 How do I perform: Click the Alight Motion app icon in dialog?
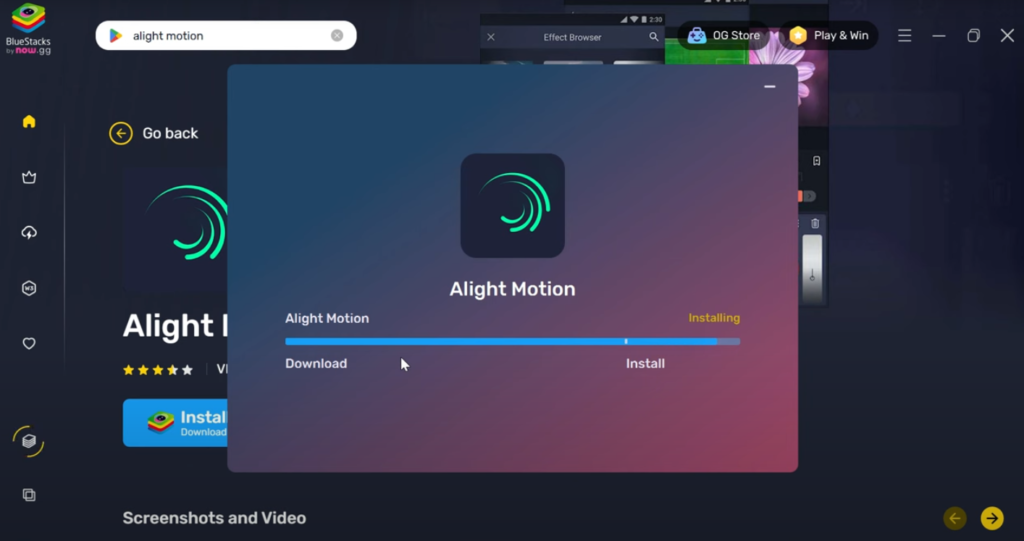(512, 205)
